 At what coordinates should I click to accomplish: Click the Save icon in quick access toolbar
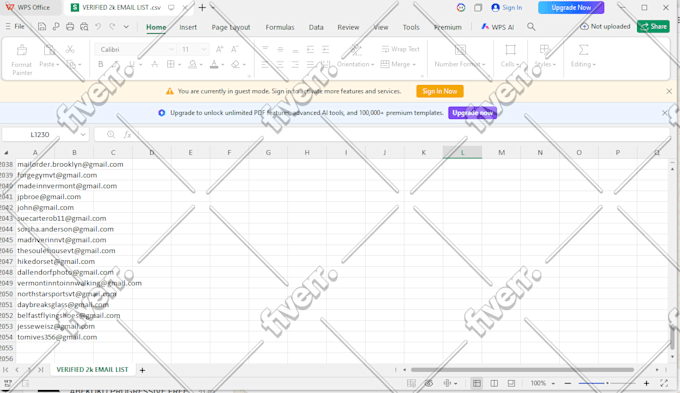[42, 26]
